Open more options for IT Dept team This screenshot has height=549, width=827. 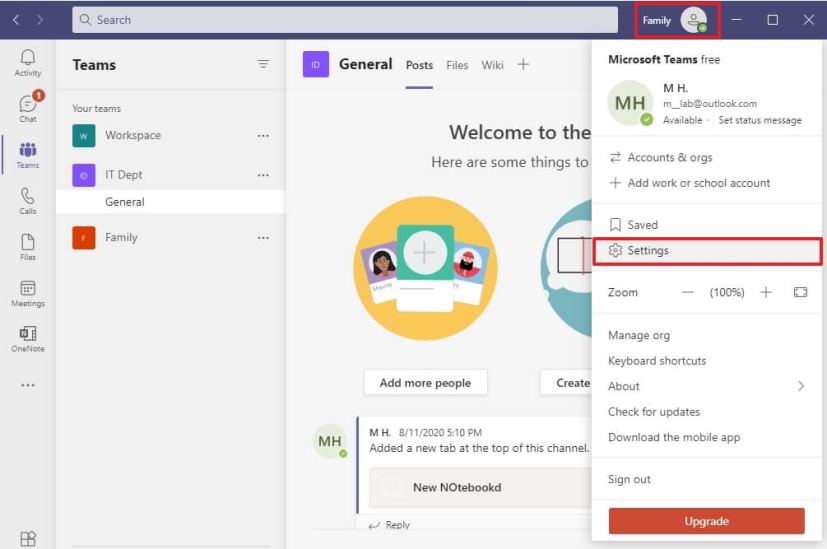[x=263, y=175]
